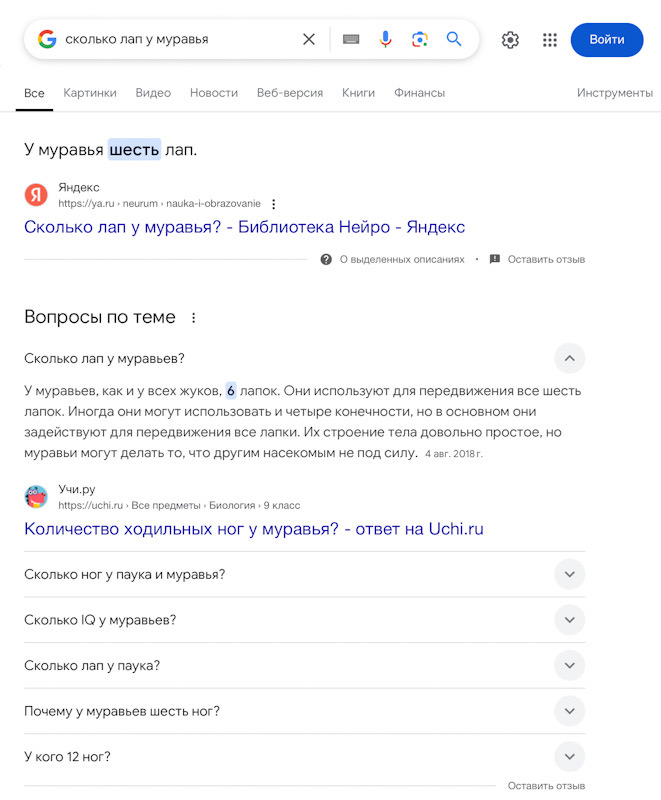The width and height of the screenshot is (661, 800).
Task: Click into the search query input field
Action: pyautogui.click(x=179, y=39)
